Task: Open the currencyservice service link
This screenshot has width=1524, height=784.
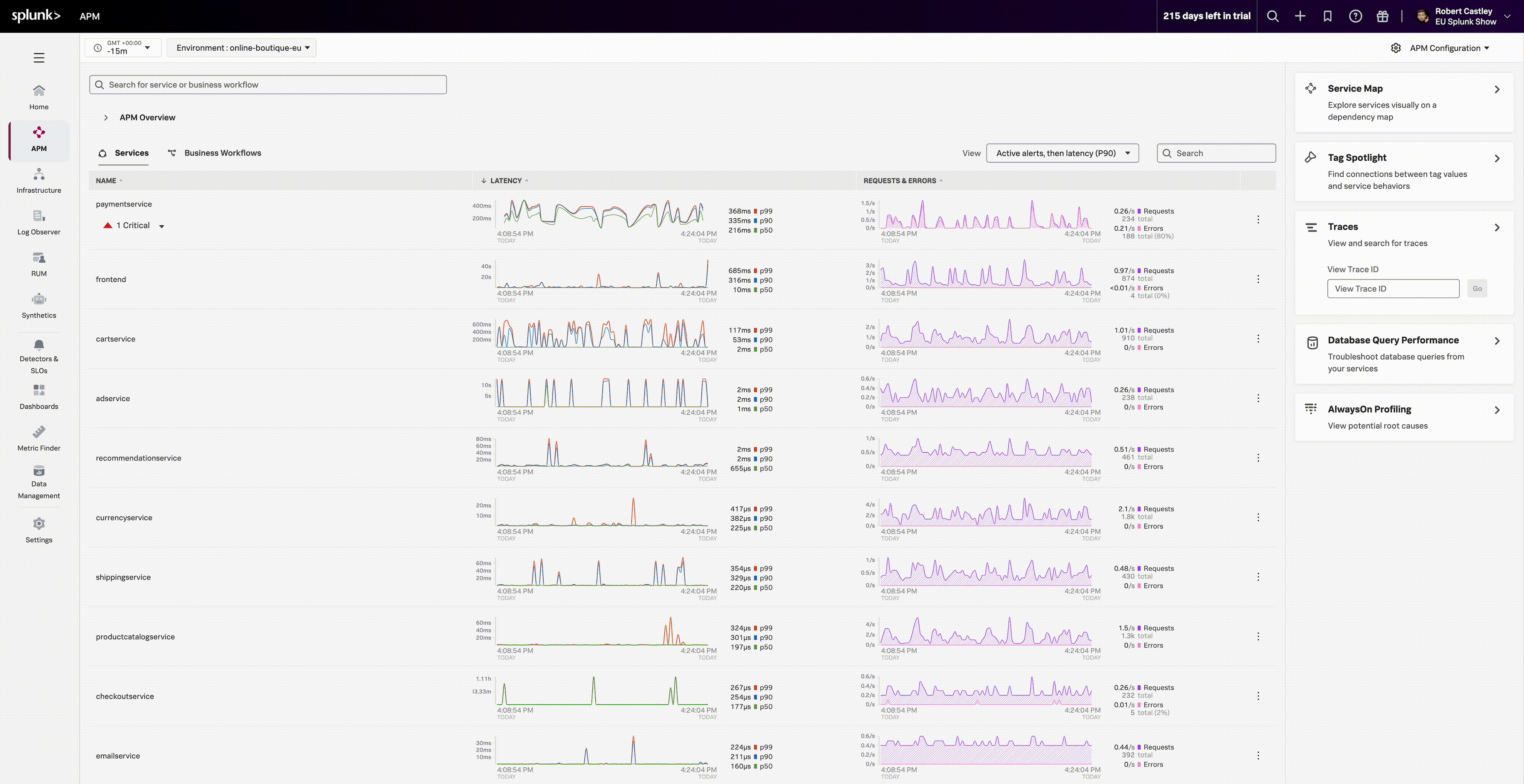Action: click(x=124, y=517)
